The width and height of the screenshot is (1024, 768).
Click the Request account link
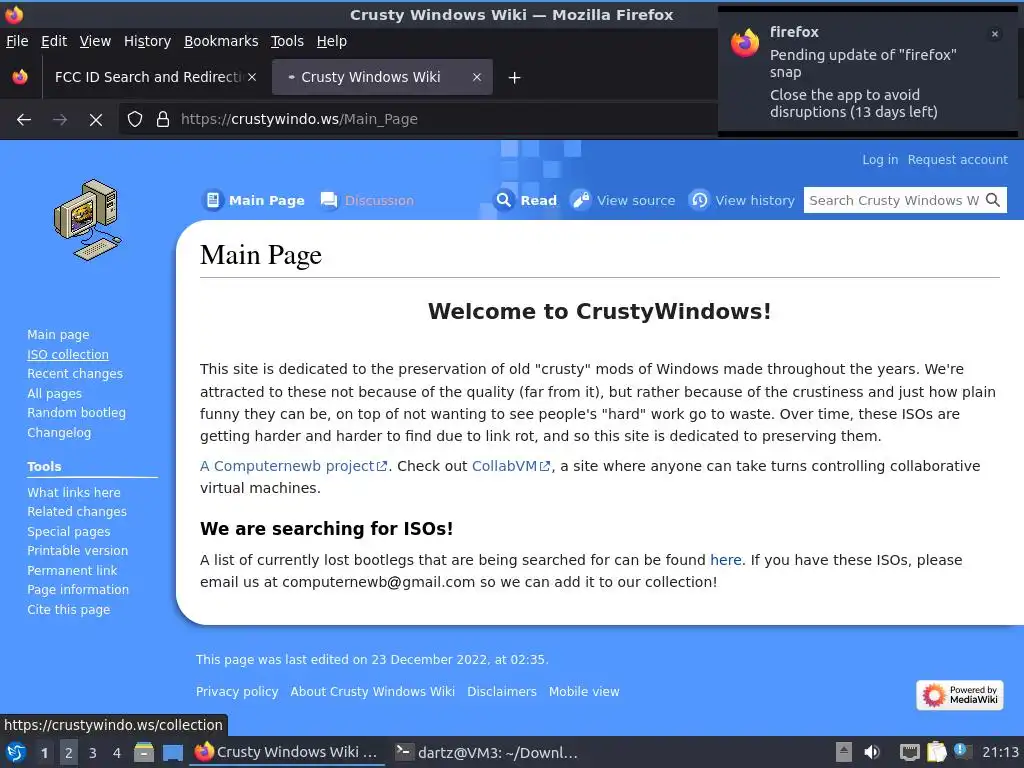pos(957,160)
